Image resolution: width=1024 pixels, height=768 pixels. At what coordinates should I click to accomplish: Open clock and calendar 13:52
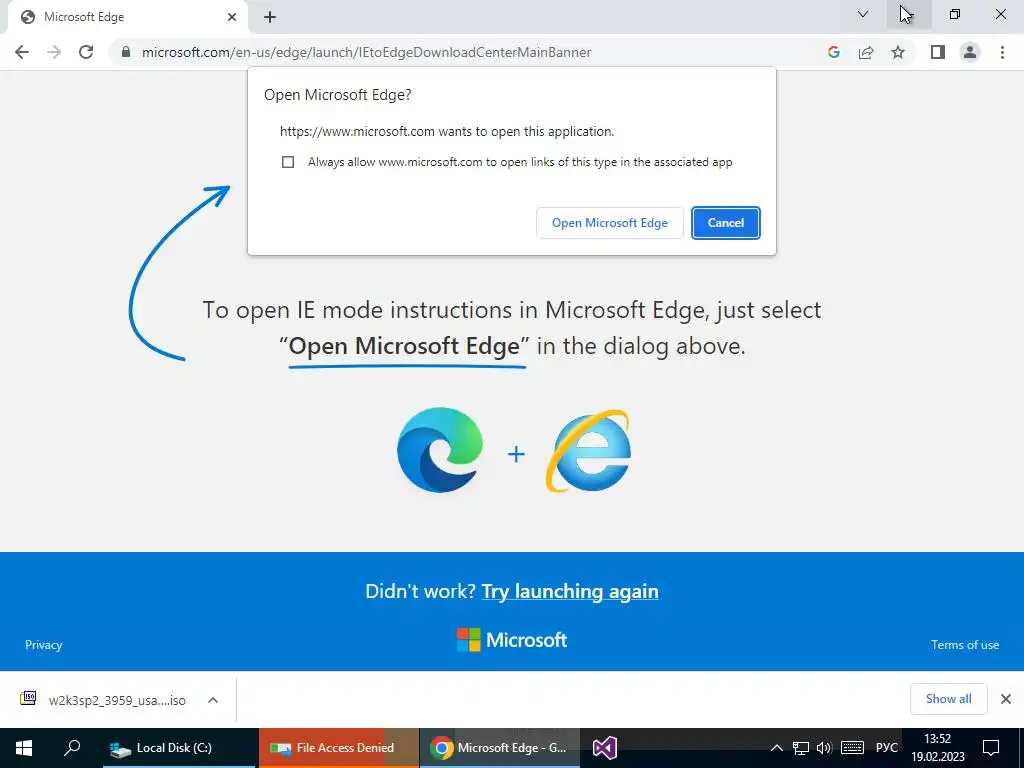pos(937,748)
